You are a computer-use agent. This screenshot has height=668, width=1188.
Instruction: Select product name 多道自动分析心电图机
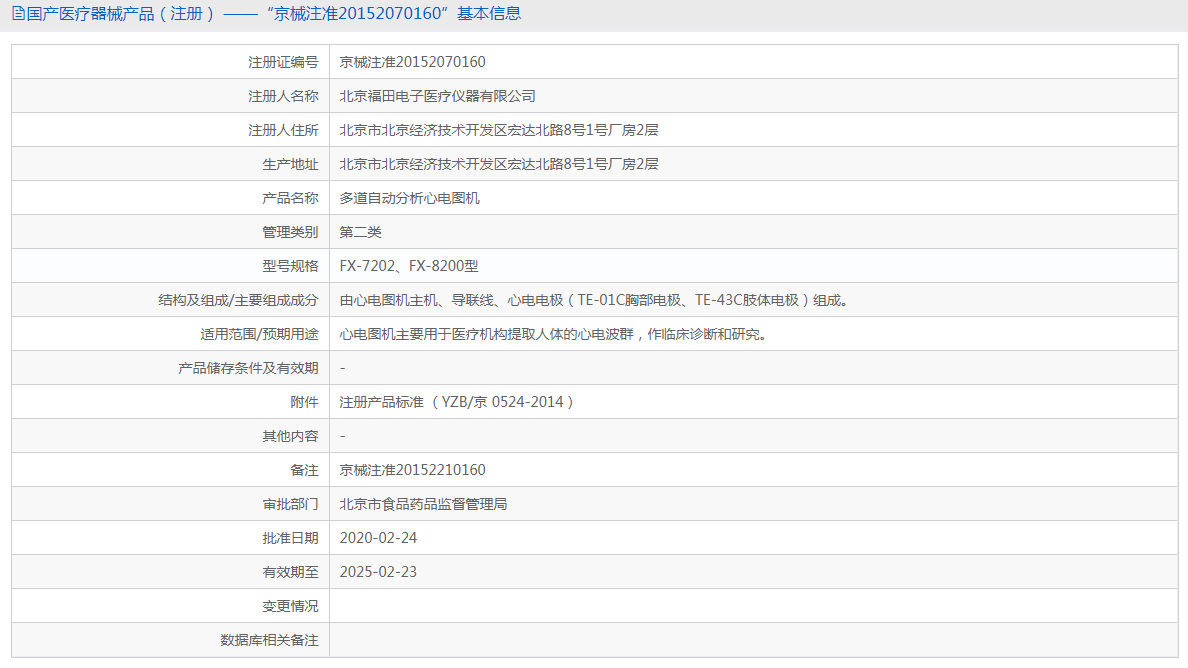(409, 198)
